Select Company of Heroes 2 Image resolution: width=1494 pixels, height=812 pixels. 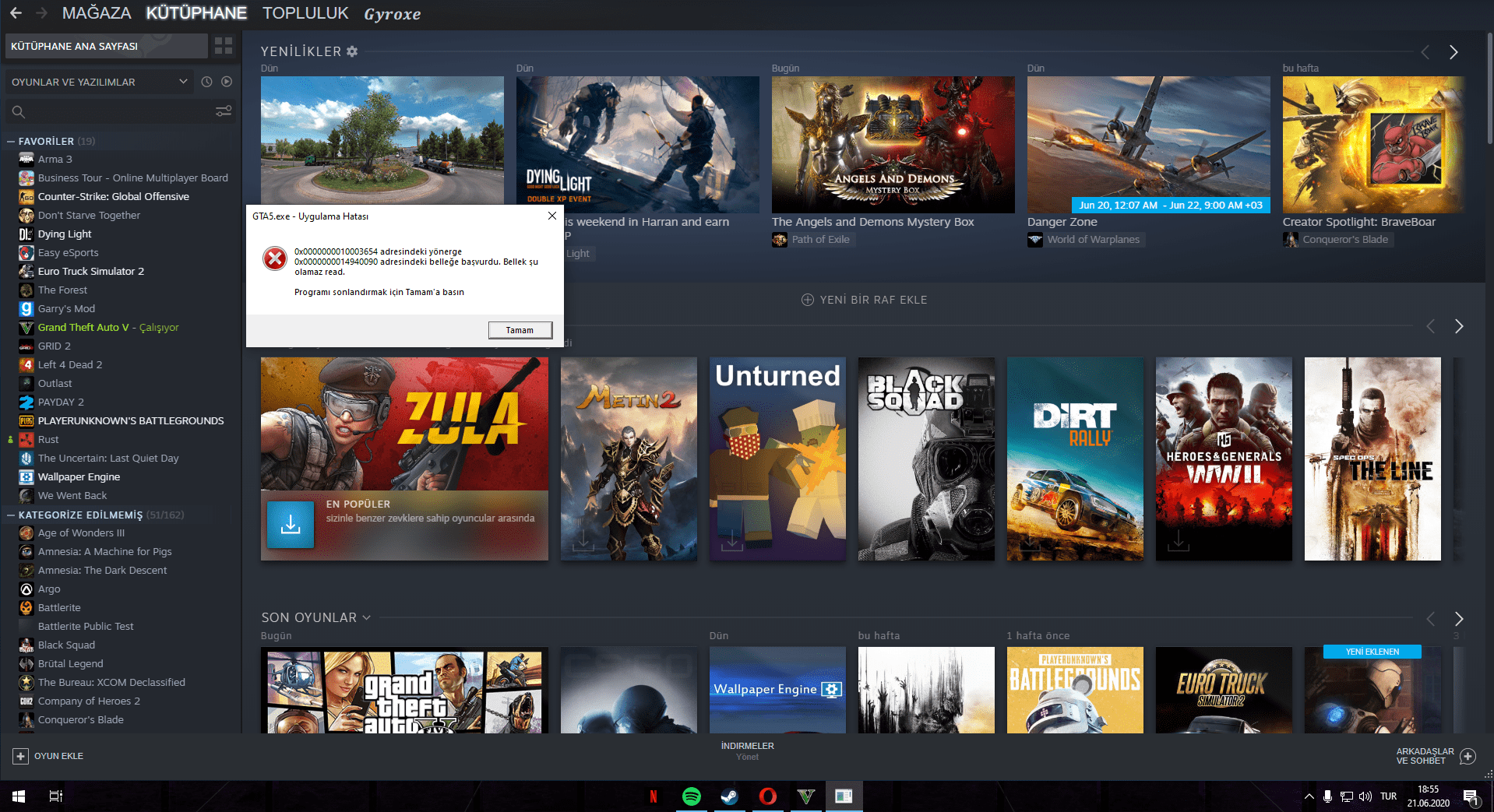(89, 701)
